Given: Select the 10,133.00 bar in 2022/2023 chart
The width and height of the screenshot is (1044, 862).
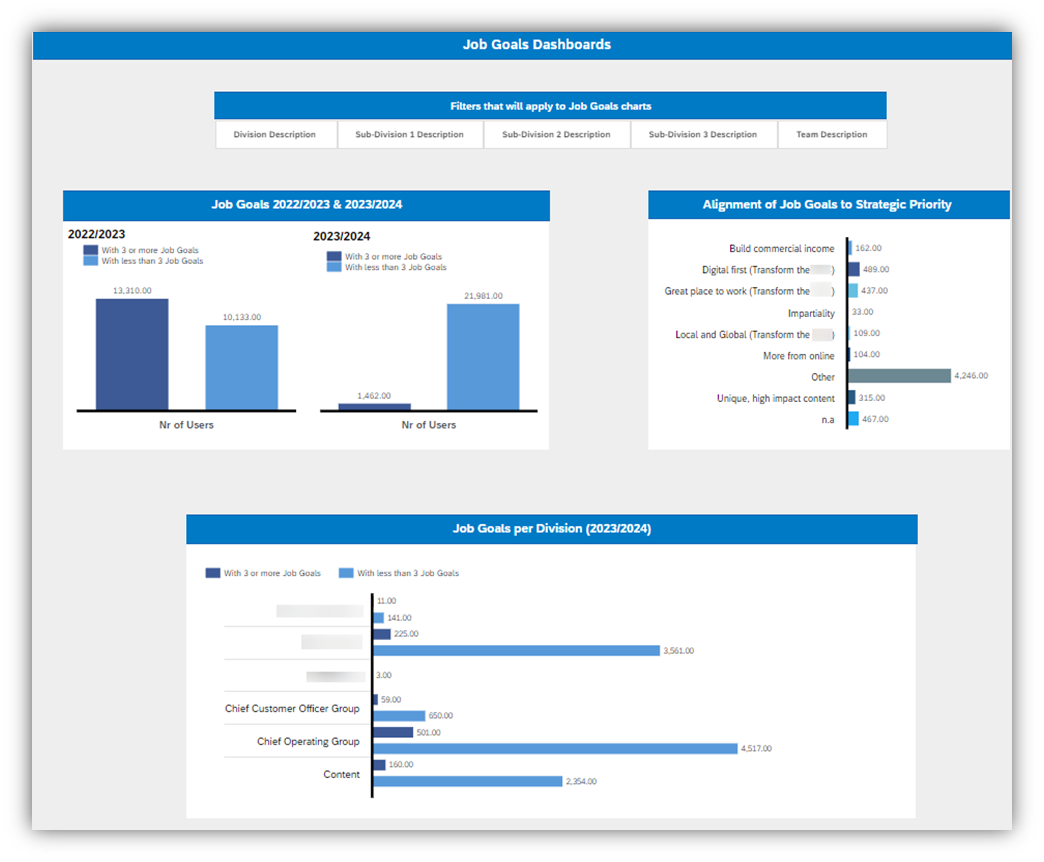Looking at the screenshot, I should click(x=242, y=367).
